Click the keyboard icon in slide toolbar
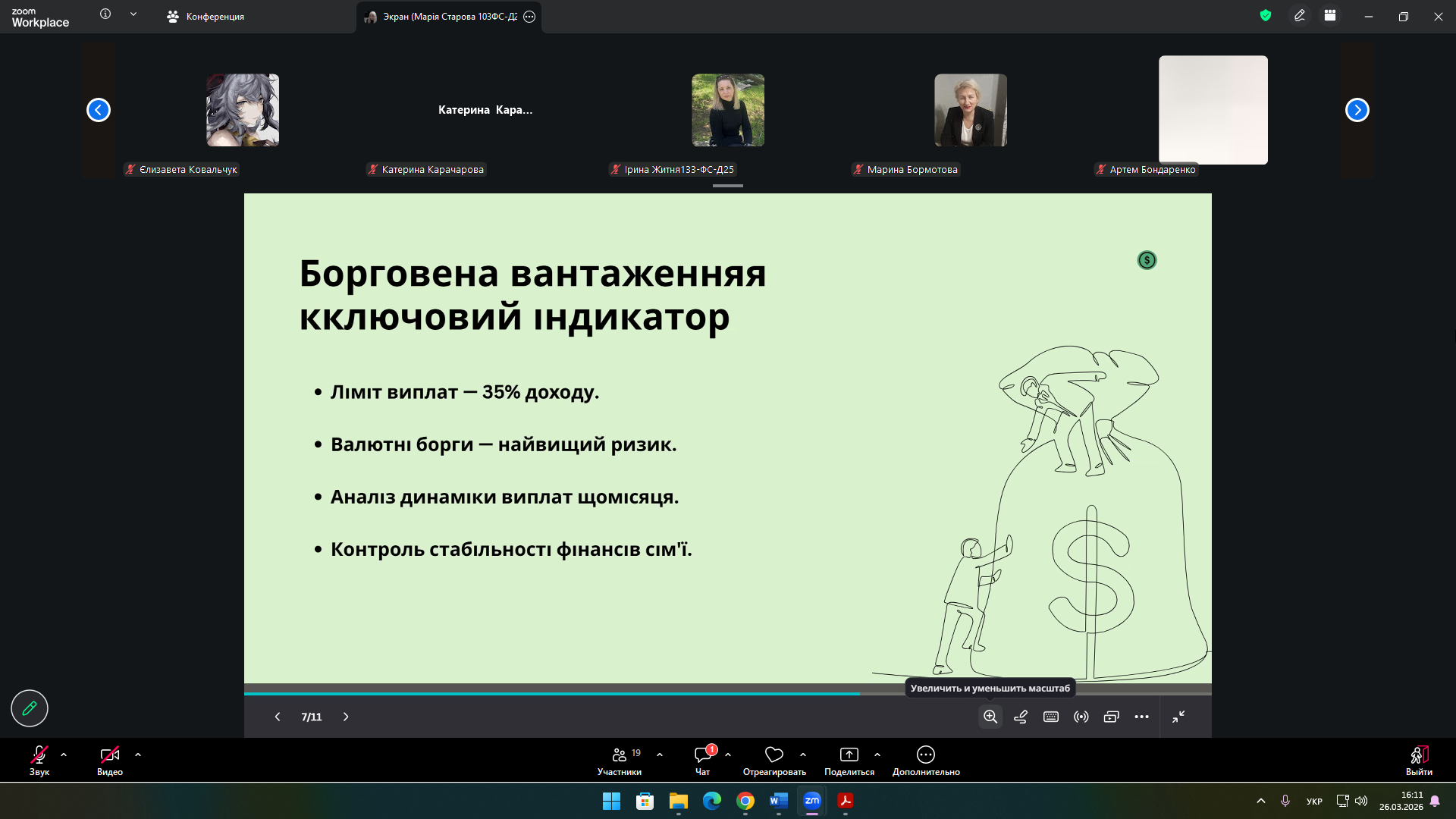 click(x=1051, y=717)
